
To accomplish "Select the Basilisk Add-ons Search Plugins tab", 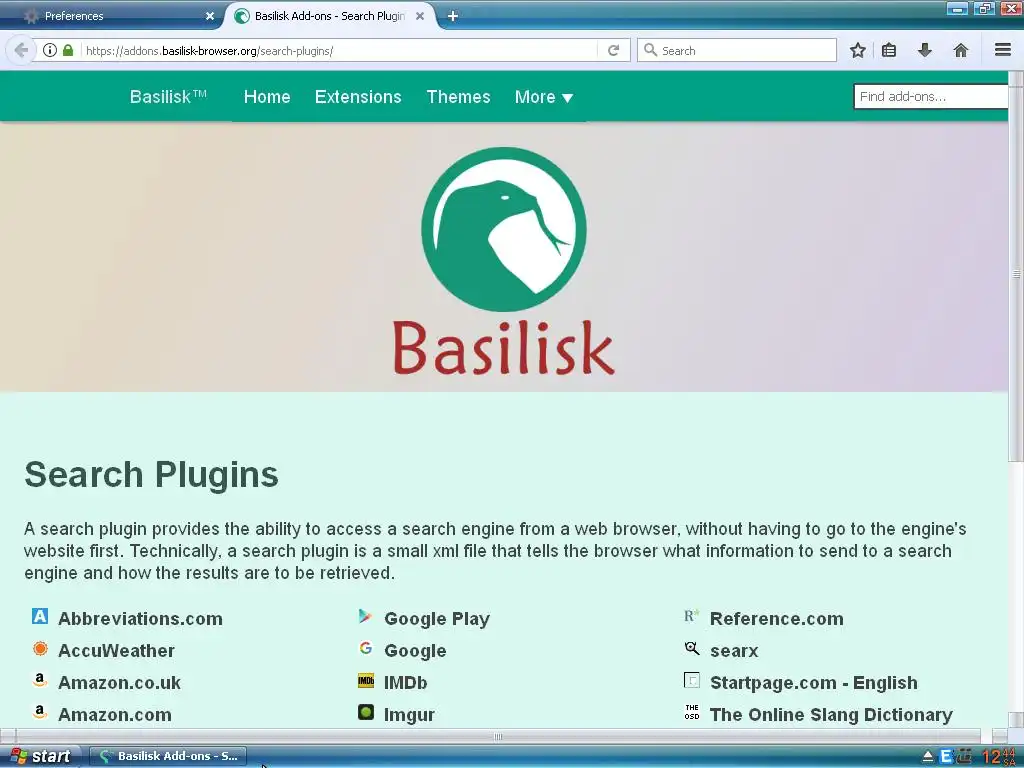I will 330,16.
